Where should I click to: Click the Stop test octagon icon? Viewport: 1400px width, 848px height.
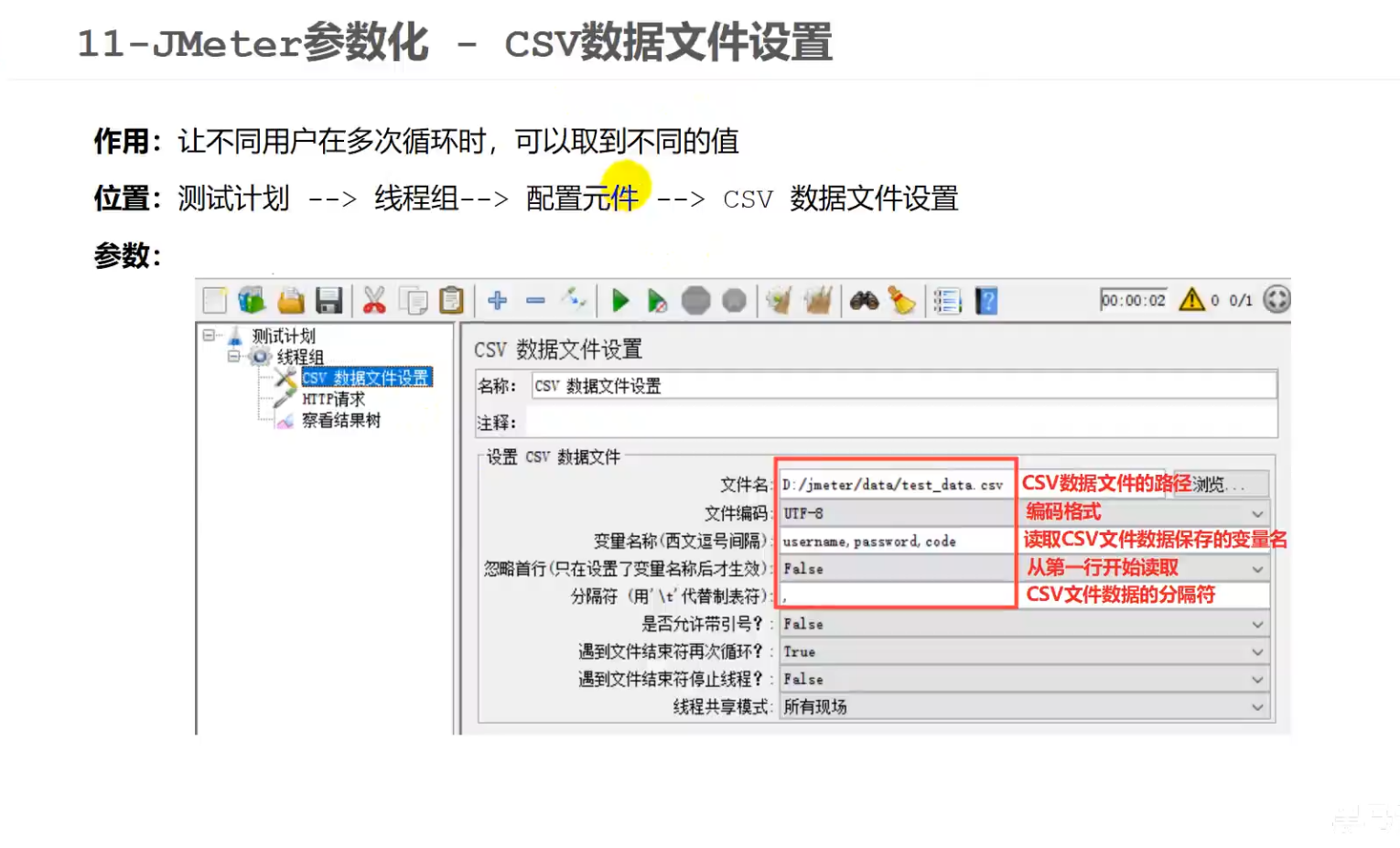pos(695,300)
